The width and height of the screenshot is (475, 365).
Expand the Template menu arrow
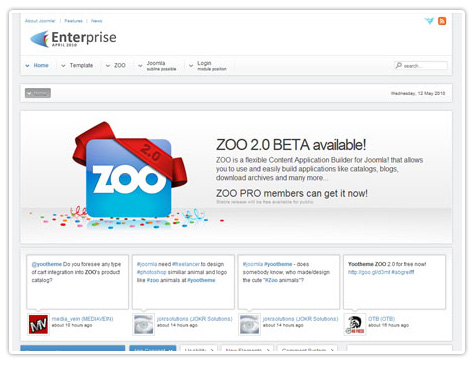[63, 66]
